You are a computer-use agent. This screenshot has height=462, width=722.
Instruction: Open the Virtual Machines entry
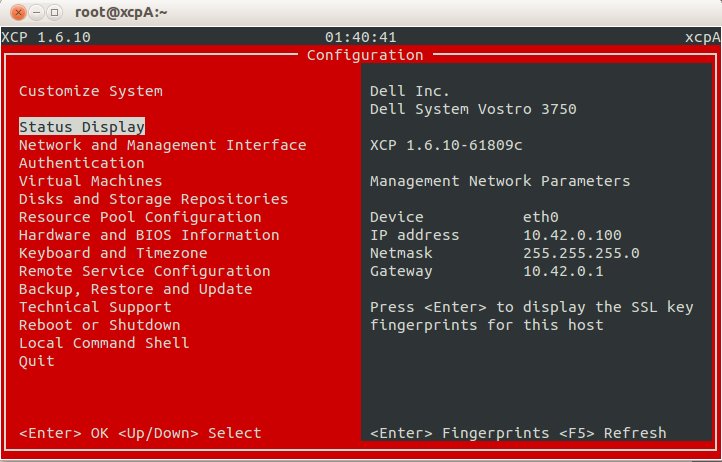tap(90, 181)
